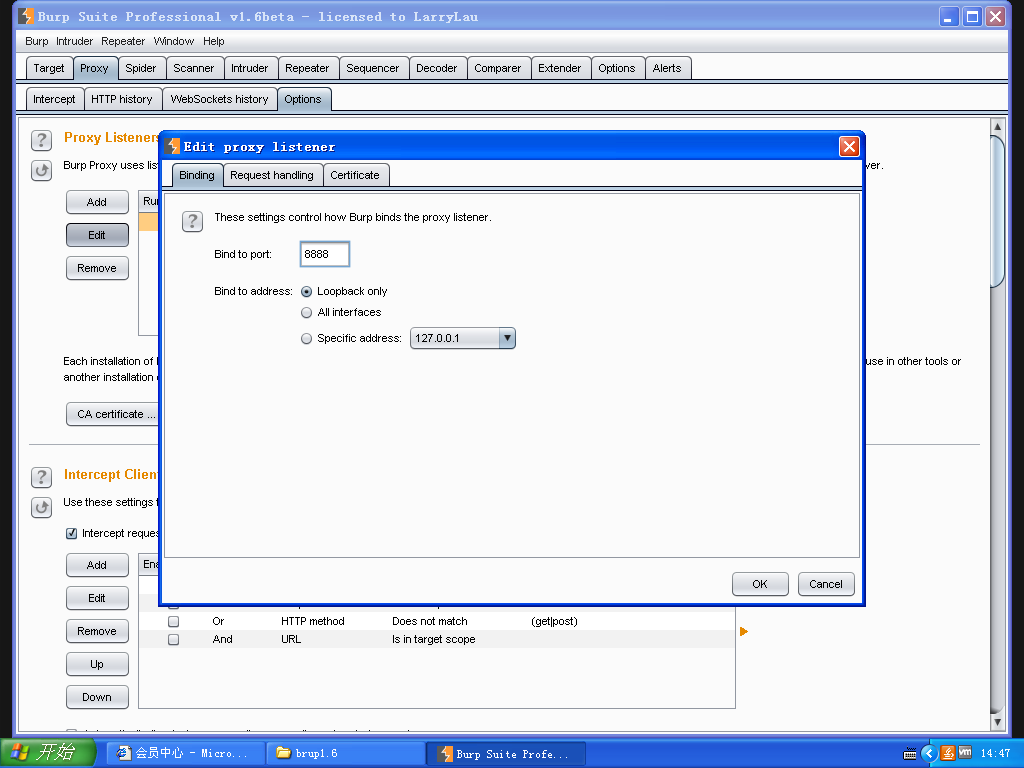Screen dimensions: 1024x768
Task: Toggle Intercept requests checkbox
Action: point(72,534)
